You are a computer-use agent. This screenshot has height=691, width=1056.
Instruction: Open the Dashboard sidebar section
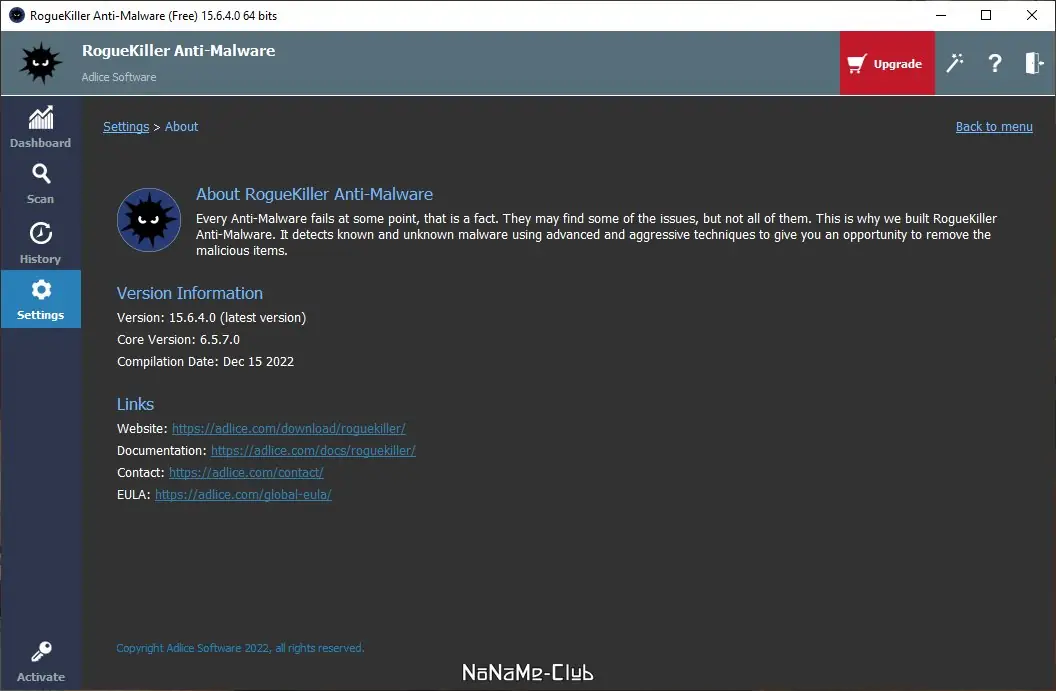[x=40, y=127]
